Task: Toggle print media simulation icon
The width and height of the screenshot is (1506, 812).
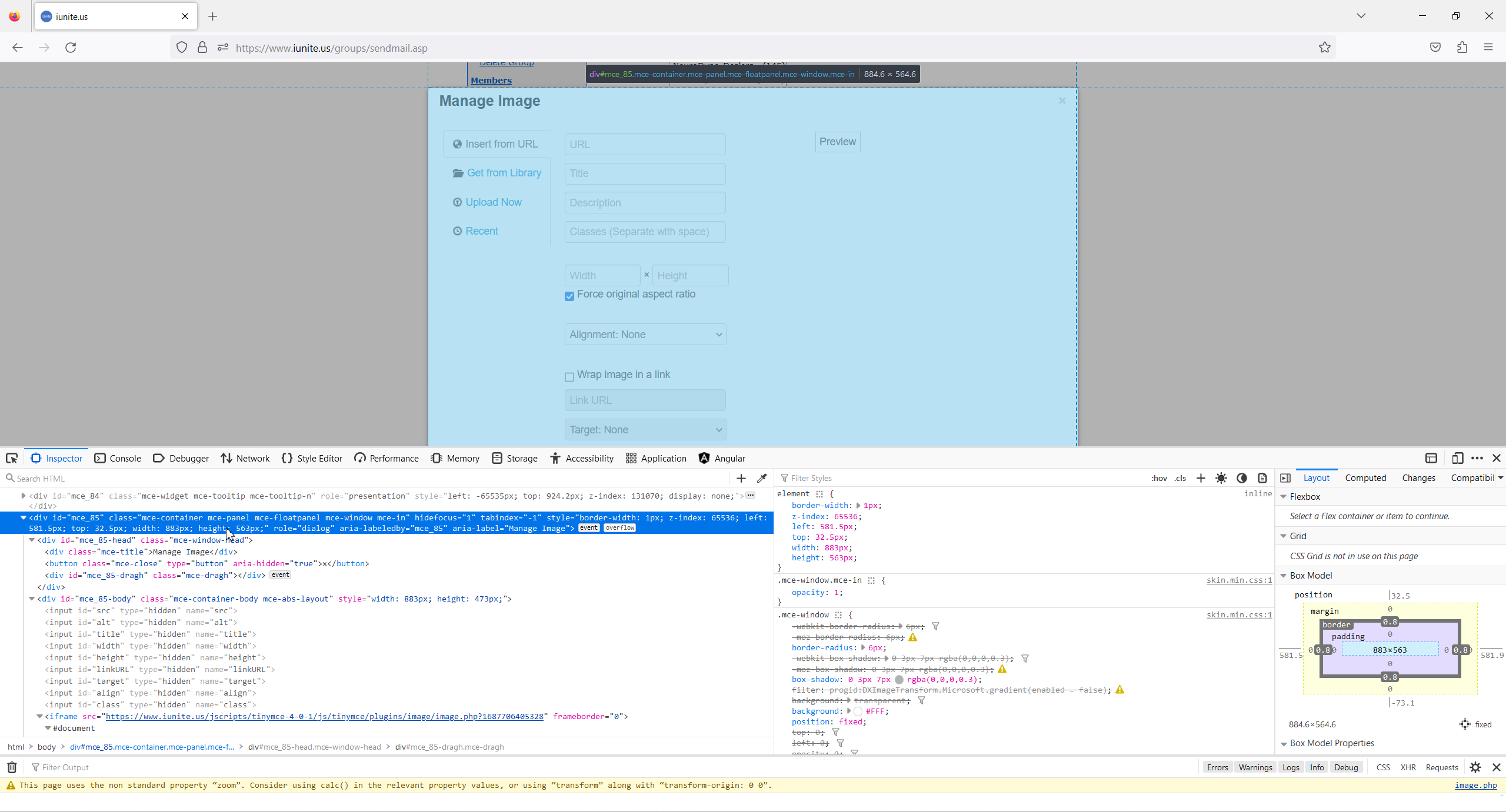Action: point(1262,479)
